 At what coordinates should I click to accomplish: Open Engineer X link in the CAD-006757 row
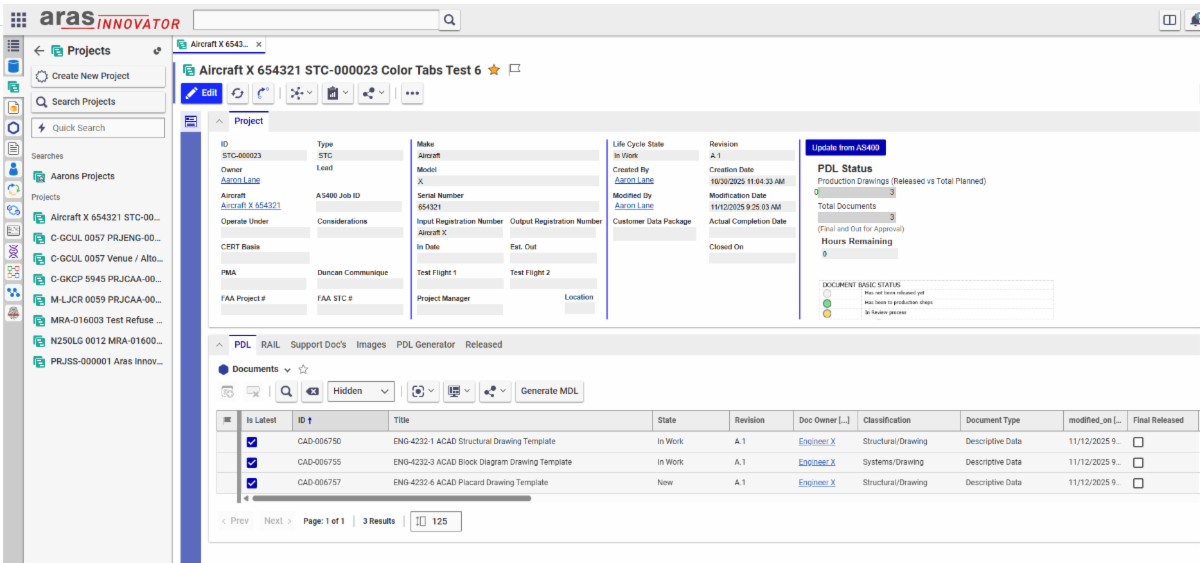(817, 483)
